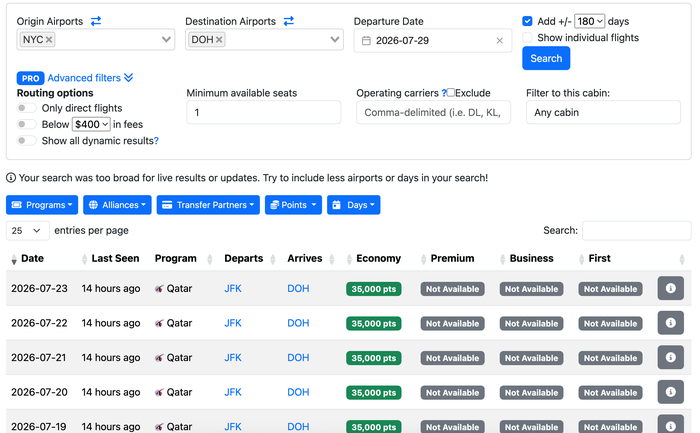700x433 pixels.
Task: Check the Exclude operating carriers box
Action: (451, 92)
